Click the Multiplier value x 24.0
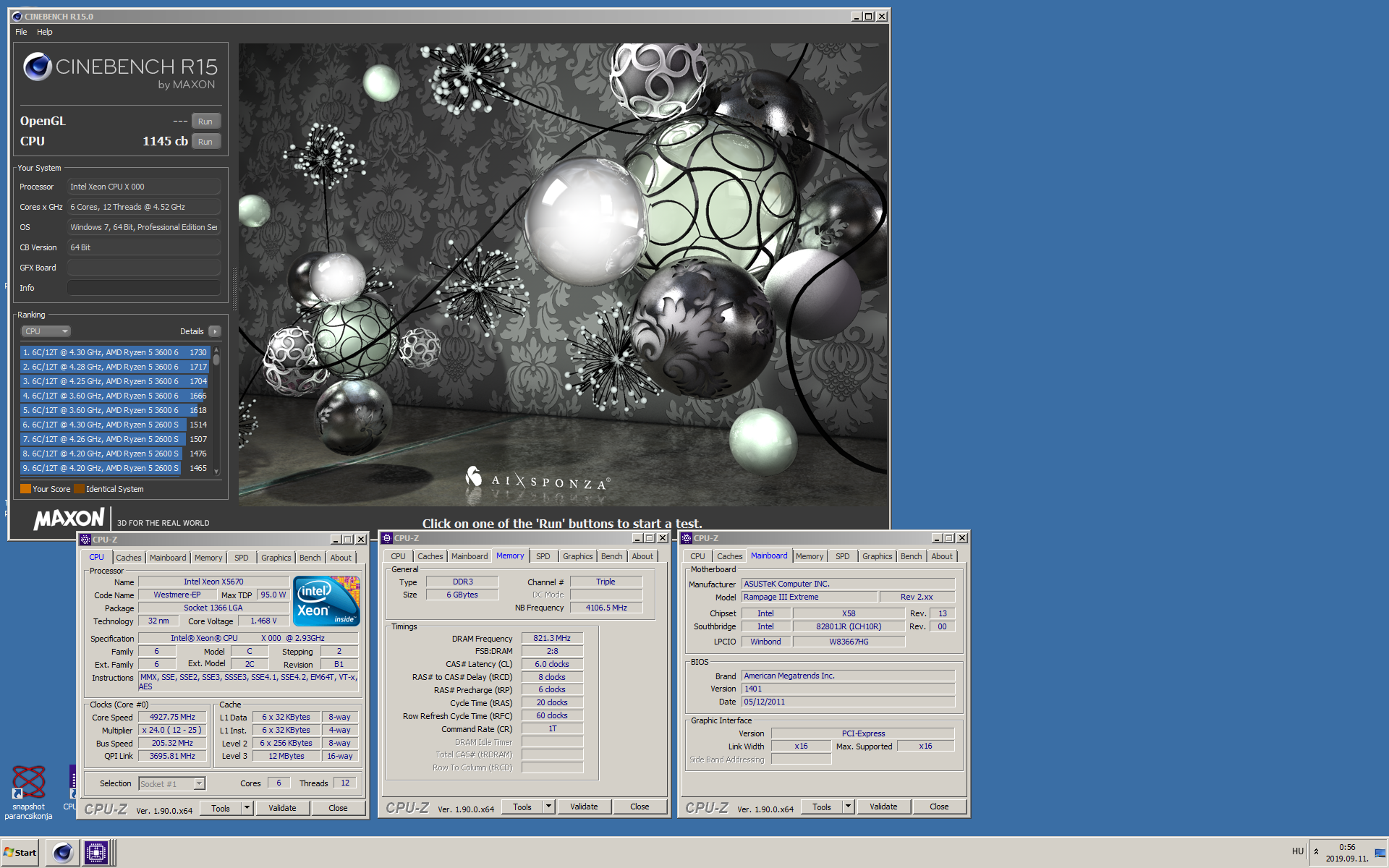 point(172,731)
